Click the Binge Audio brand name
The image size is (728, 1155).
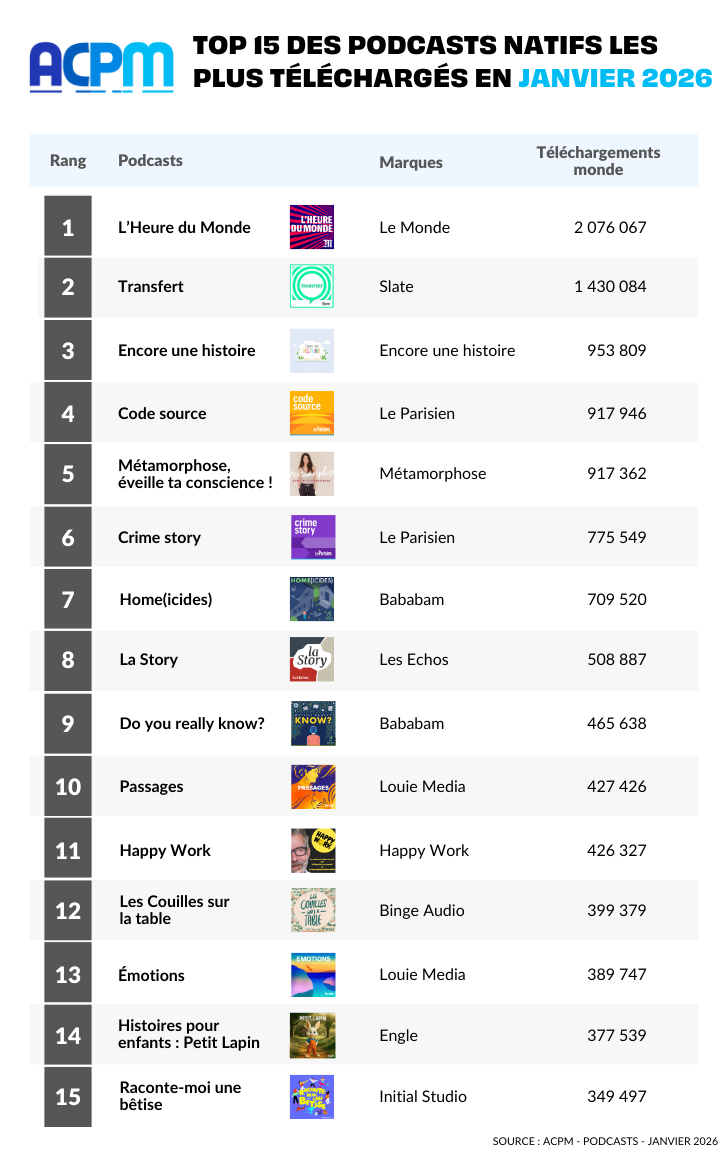(422, 910)
